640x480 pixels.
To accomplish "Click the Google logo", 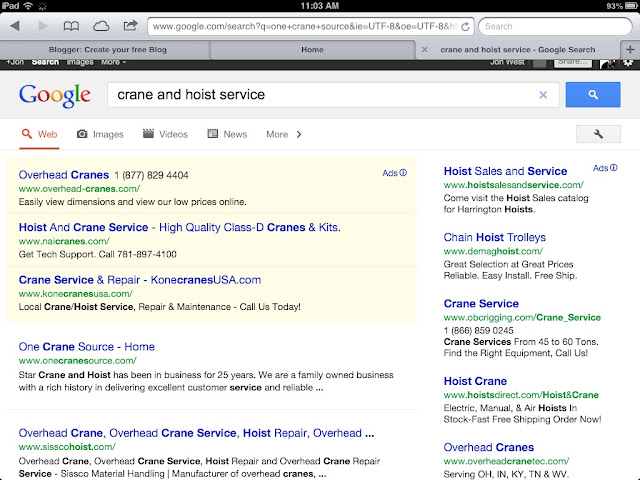I will click(x=54, y=96).
